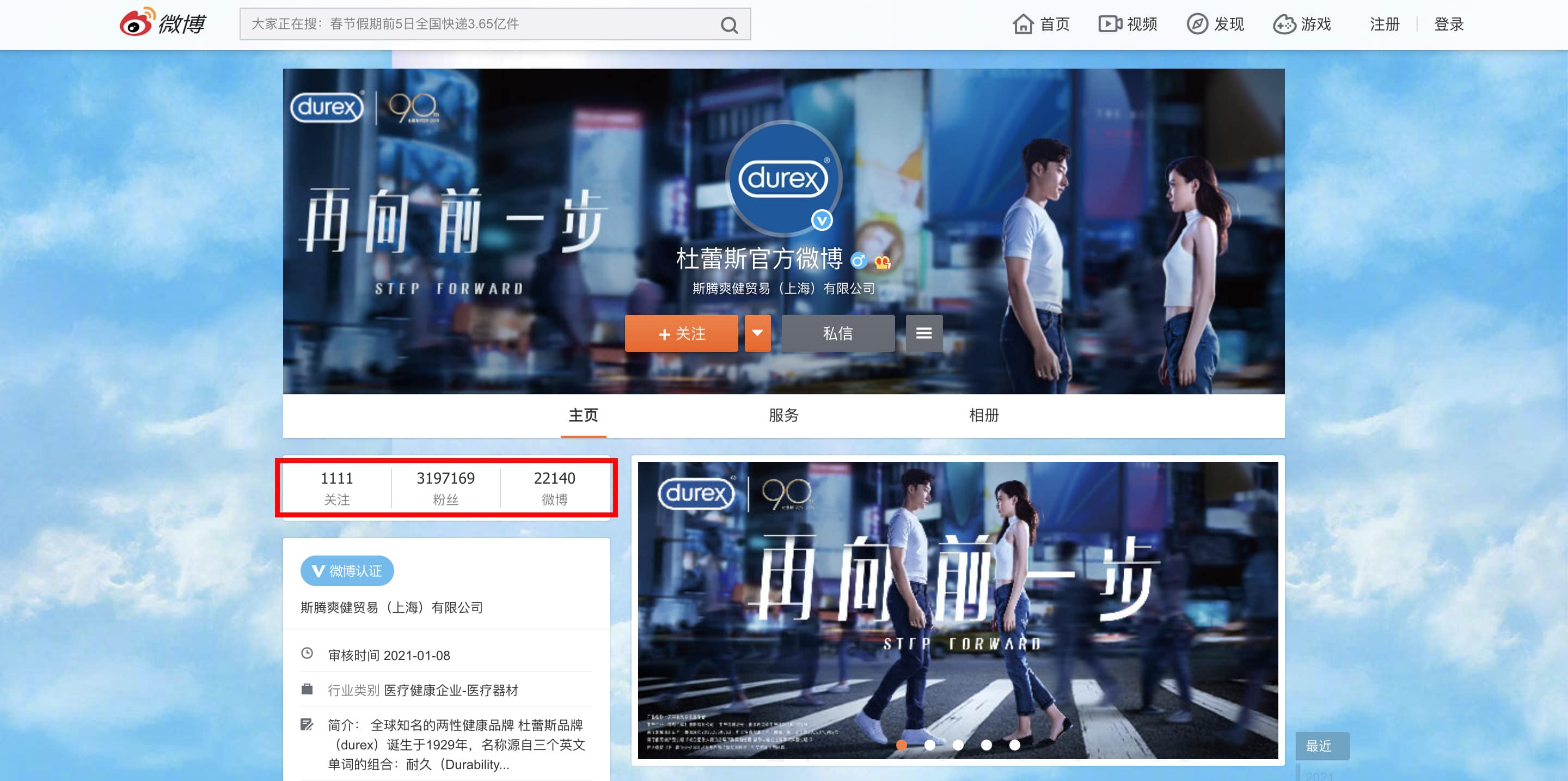Screen dimensions: 1568x781
Task: Expand the dropdown arrow next to 关注 button
Action: pos(757,333)
